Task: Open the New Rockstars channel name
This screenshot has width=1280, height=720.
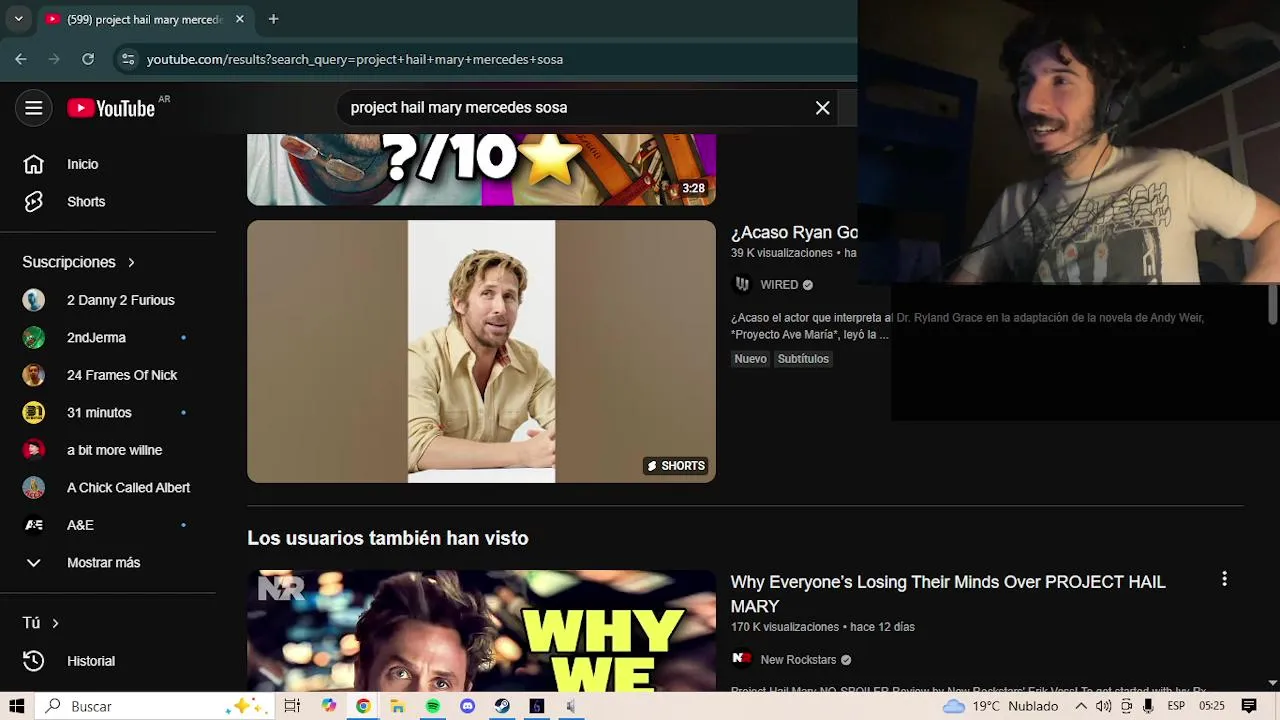Action: [798, 660]
